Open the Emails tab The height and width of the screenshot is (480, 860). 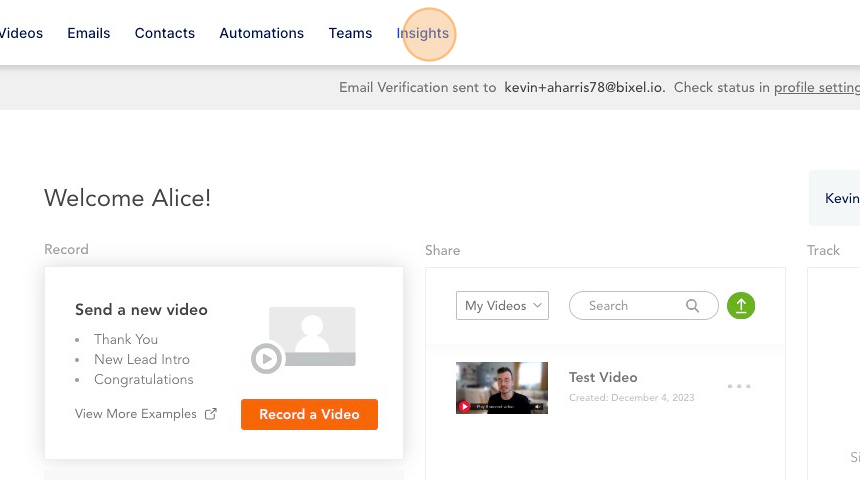[x=89, y=33]
